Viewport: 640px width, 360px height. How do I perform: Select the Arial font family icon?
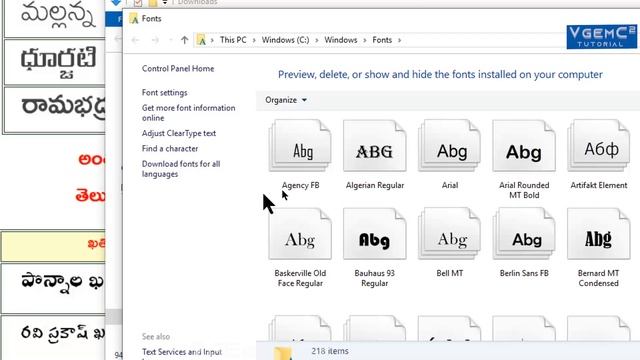click(x=449, y=146)
